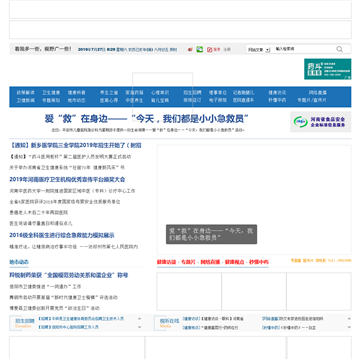Click the green WeChat icon
Image resolution: width=360 pixels, height=360 pixels.
tap(200, 49)
